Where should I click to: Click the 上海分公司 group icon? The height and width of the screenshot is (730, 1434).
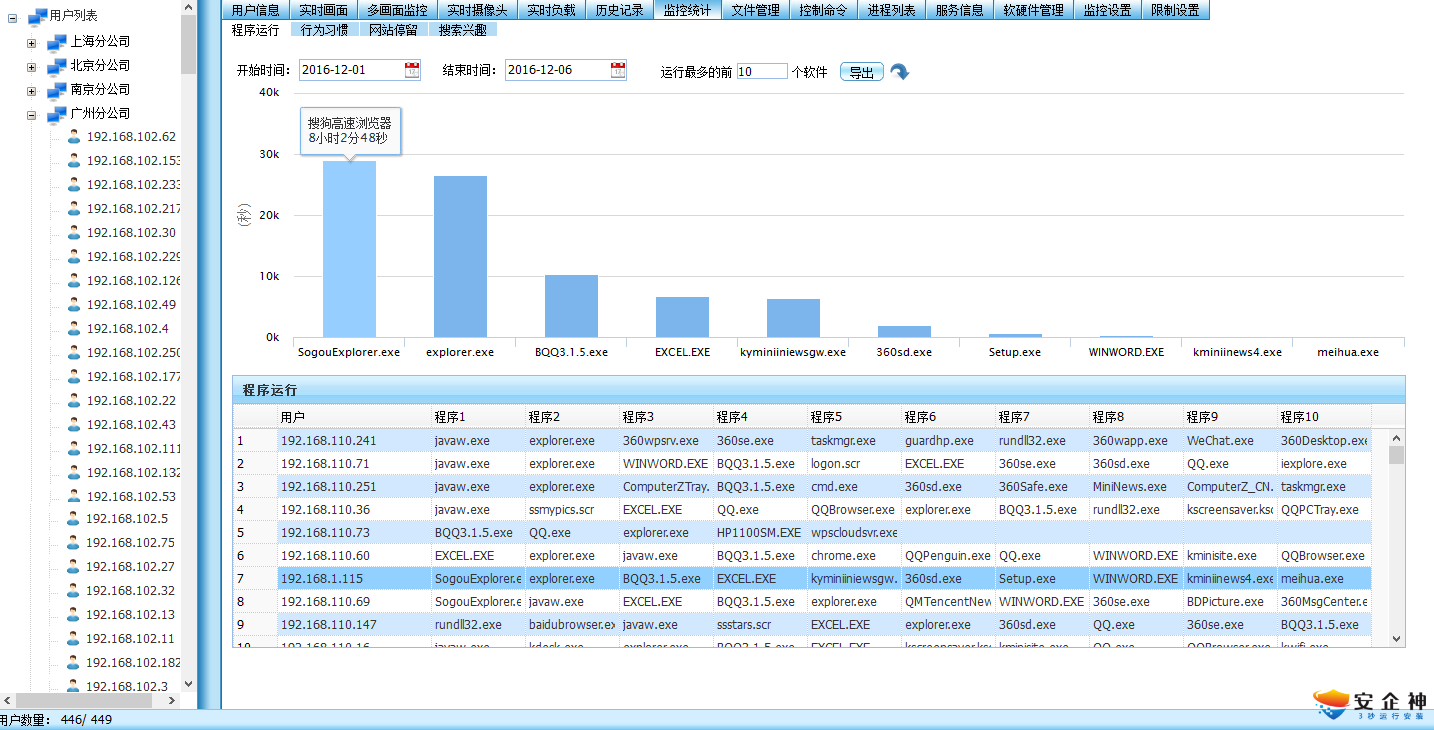pyautogui.click(x=57, y=42)
